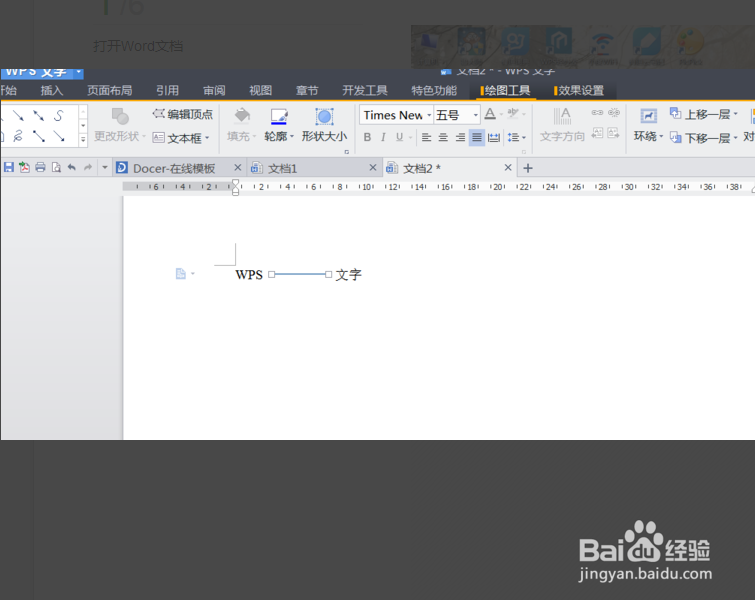Click the print icon
The height and width of the screenshot is (600, 755).
coord(40,168)
